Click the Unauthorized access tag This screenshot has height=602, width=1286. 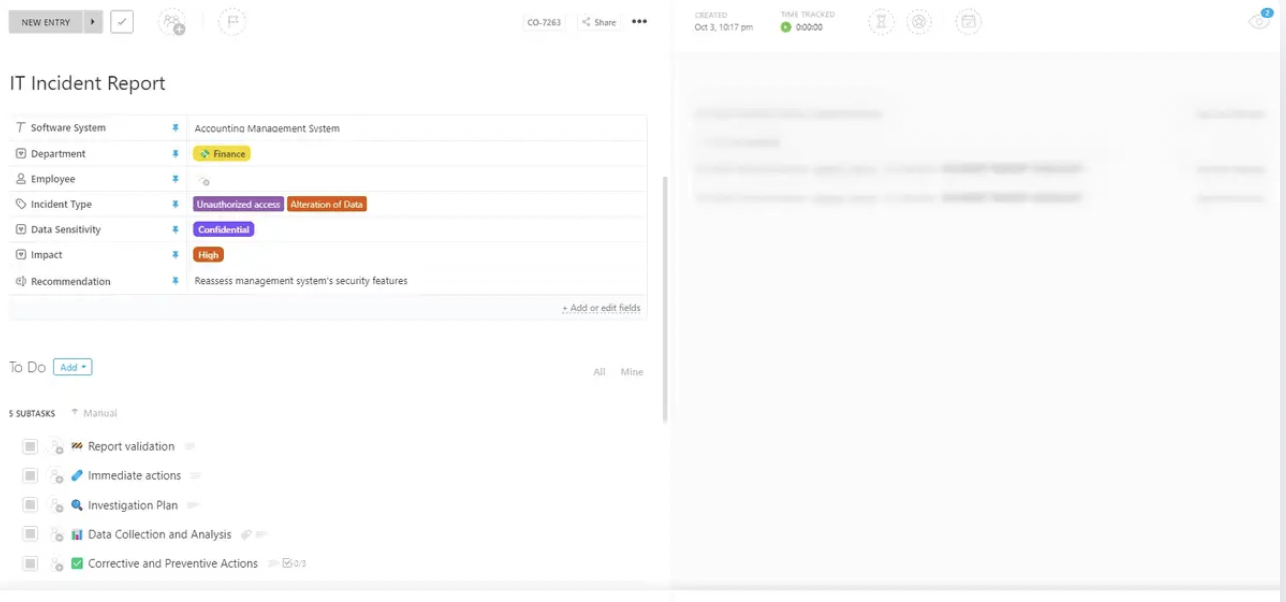[238, 204]
